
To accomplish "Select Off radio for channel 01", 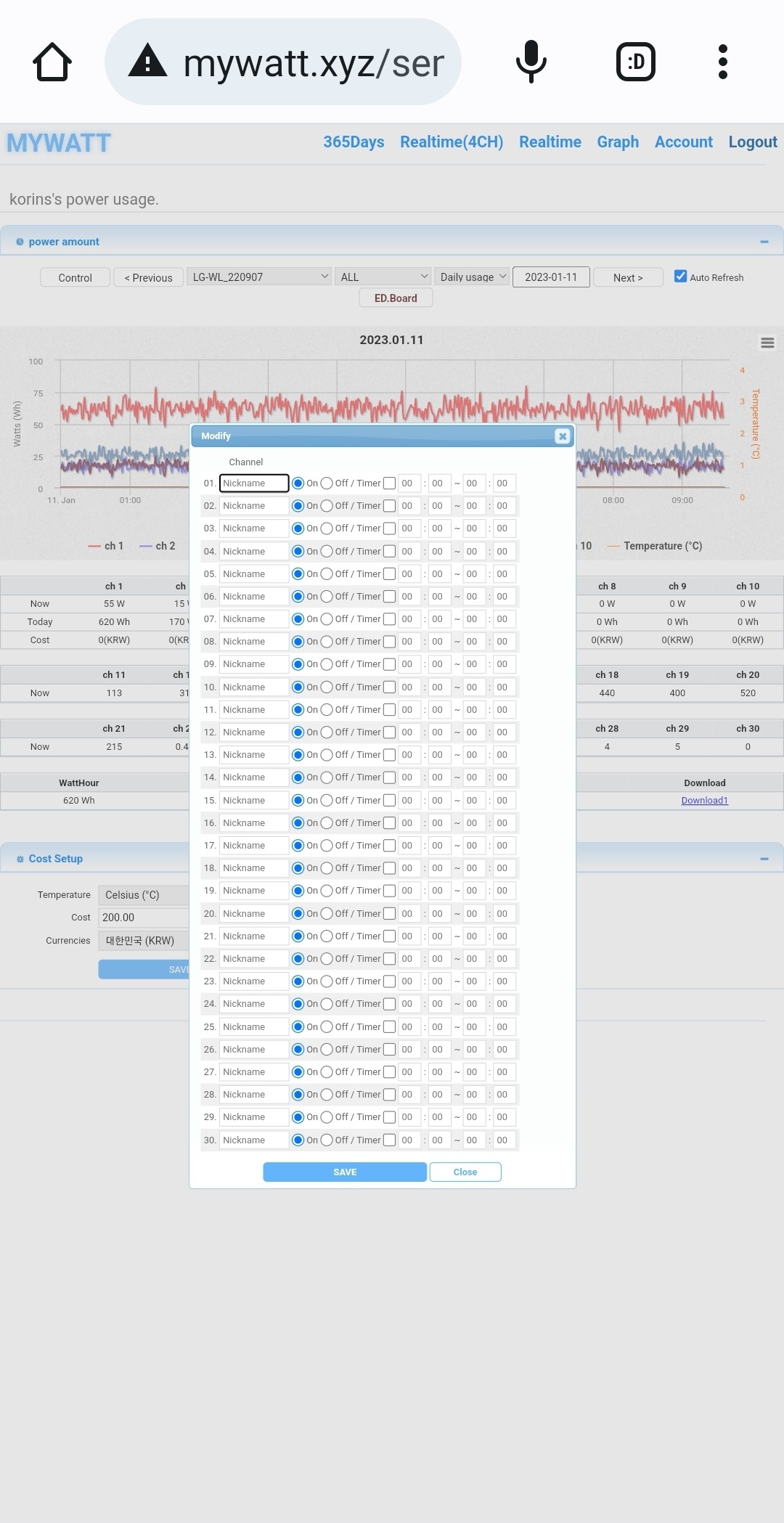I will click(x=327, y=483).
